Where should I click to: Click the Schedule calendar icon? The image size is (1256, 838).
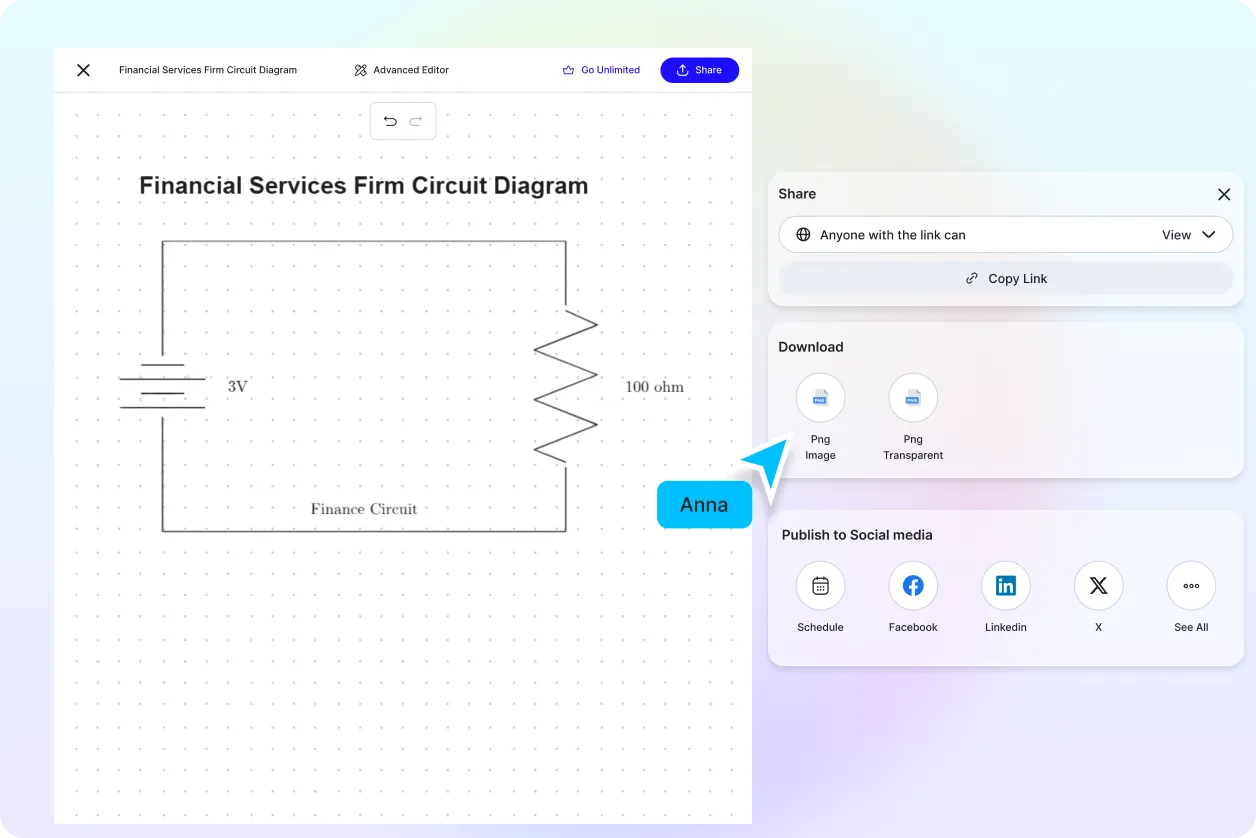(820, 586)
